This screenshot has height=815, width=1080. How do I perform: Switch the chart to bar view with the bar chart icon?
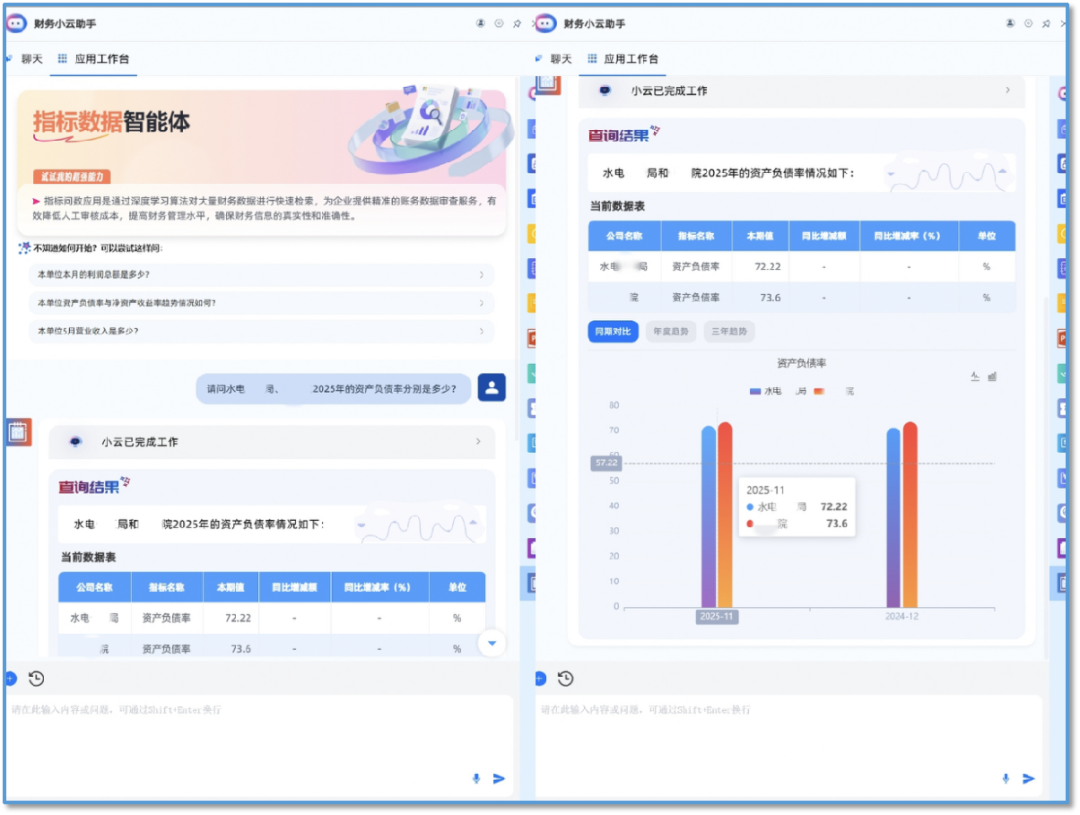(992, 376)
